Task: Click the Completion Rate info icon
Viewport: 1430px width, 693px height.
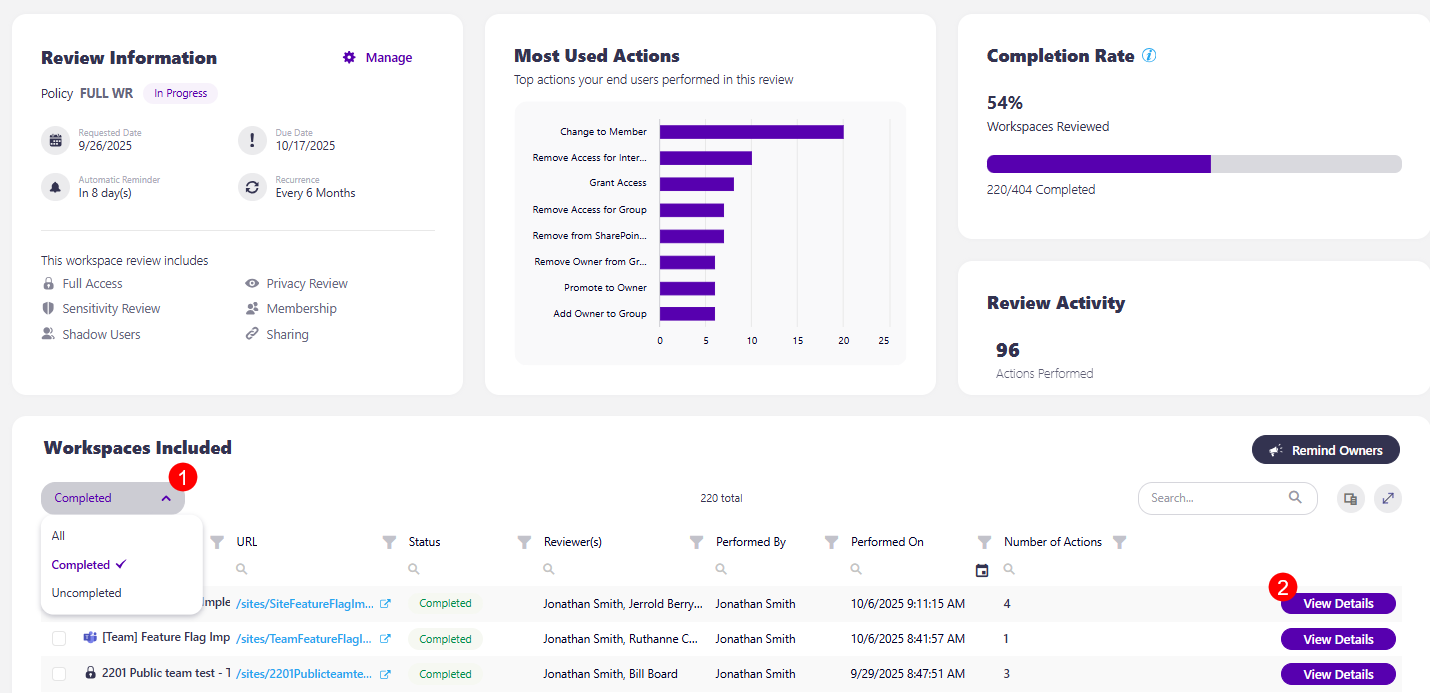Action: pos(1148,56)
